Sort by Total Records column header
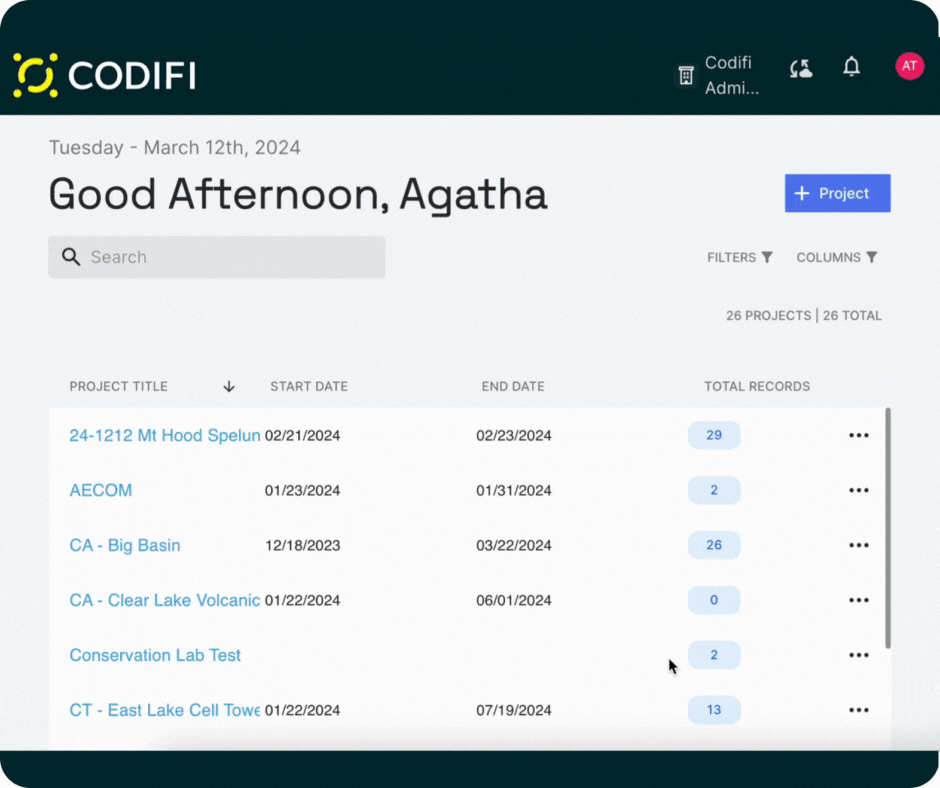The image size is (940, 788). tap(757, 386)
